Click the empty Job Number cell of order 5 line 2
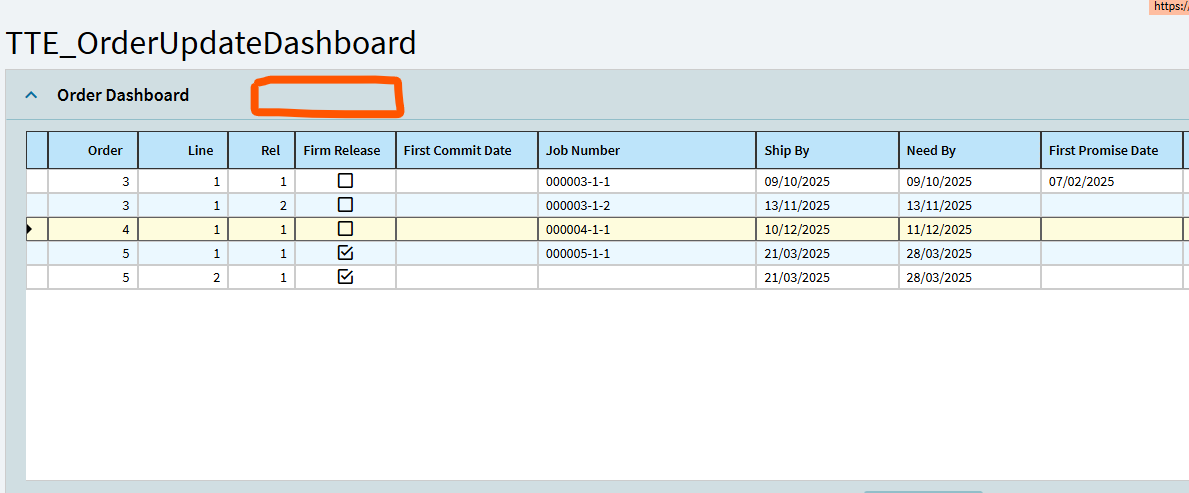Image resolution: width=1189 pixels, height=493 pixels. (x=647, y=278)
